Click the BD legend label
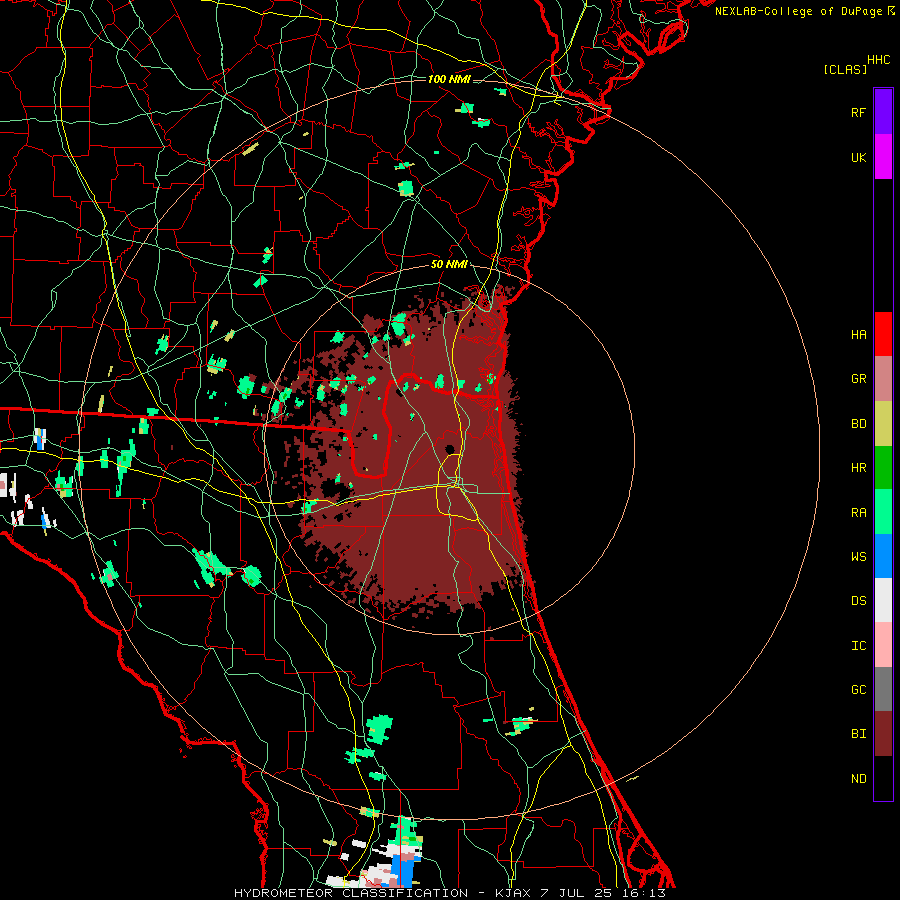 (x=858, y=424)
